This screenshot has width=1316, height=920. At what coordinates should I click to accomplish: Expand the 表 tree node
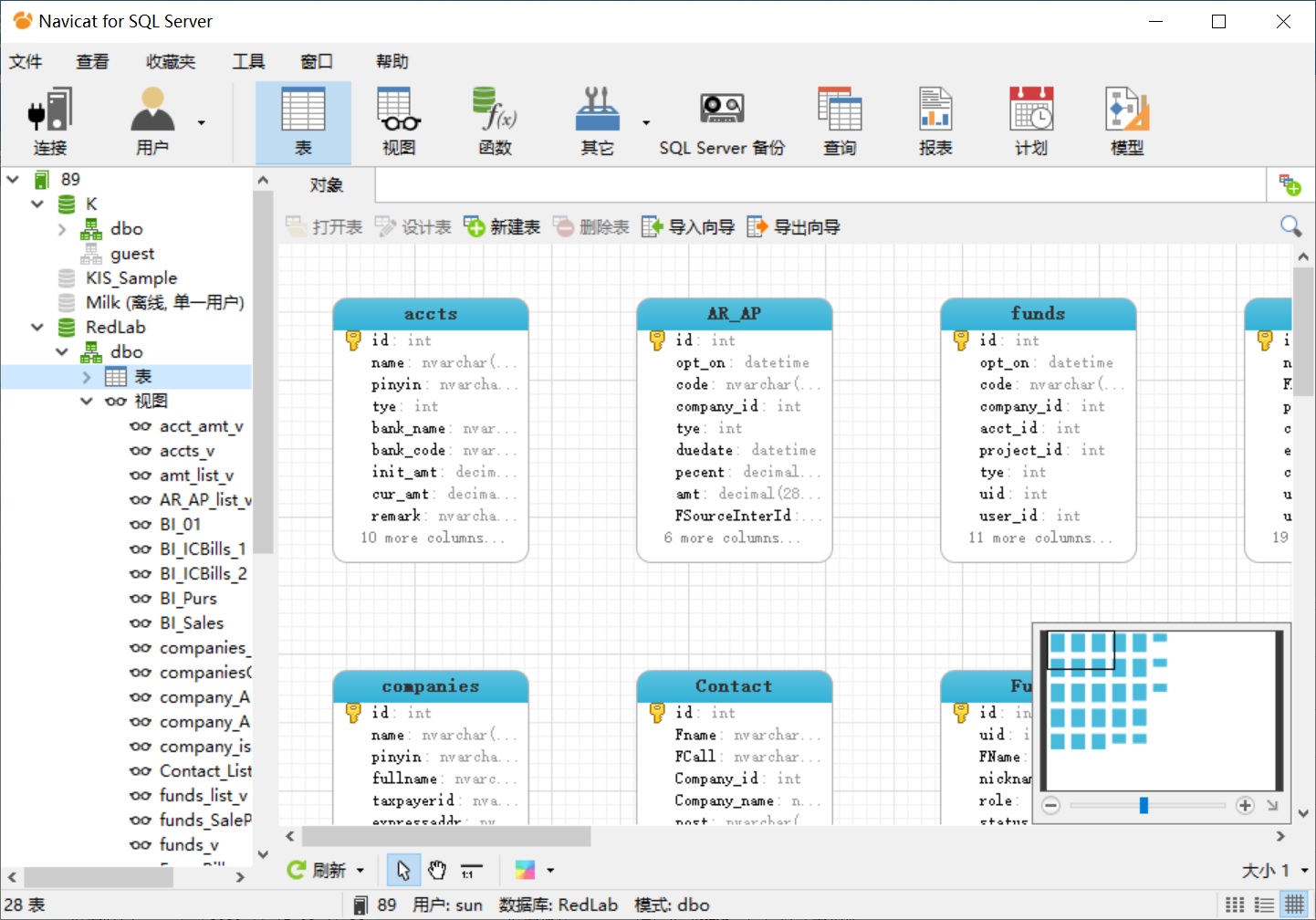(x=87, y=376)
